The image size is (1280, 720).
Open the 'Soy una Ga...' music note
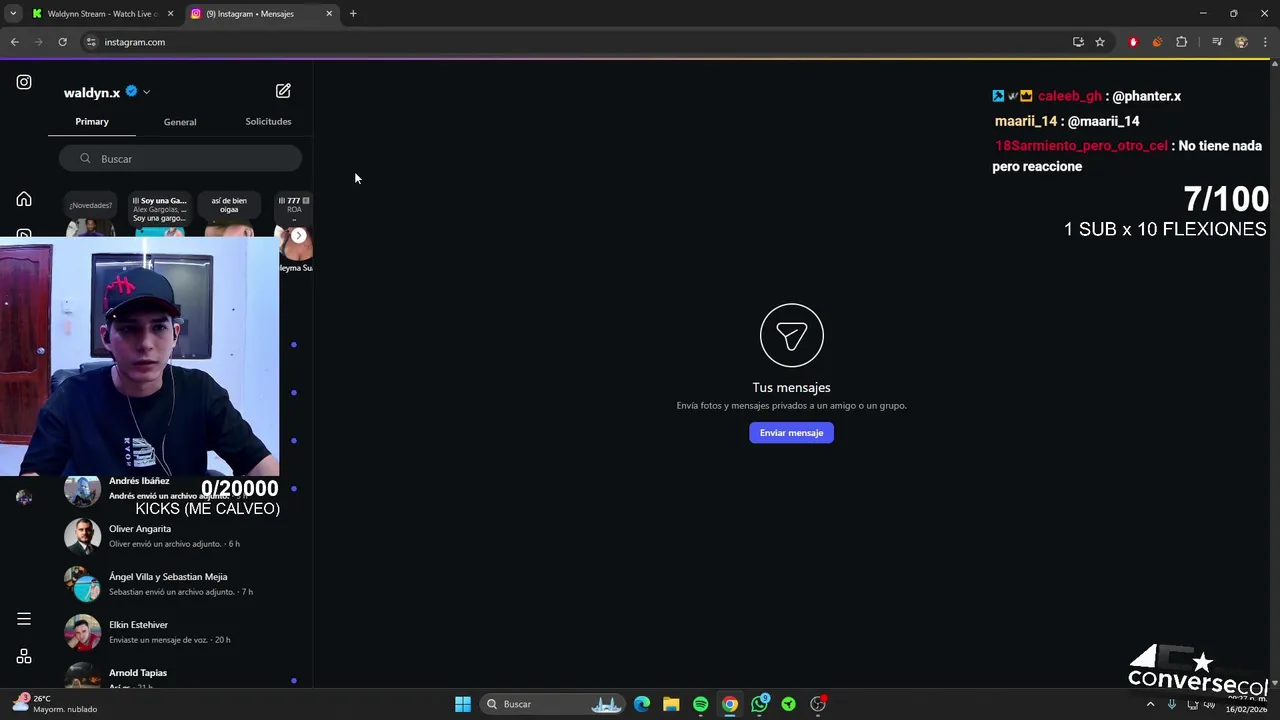(x=160, y=209)
